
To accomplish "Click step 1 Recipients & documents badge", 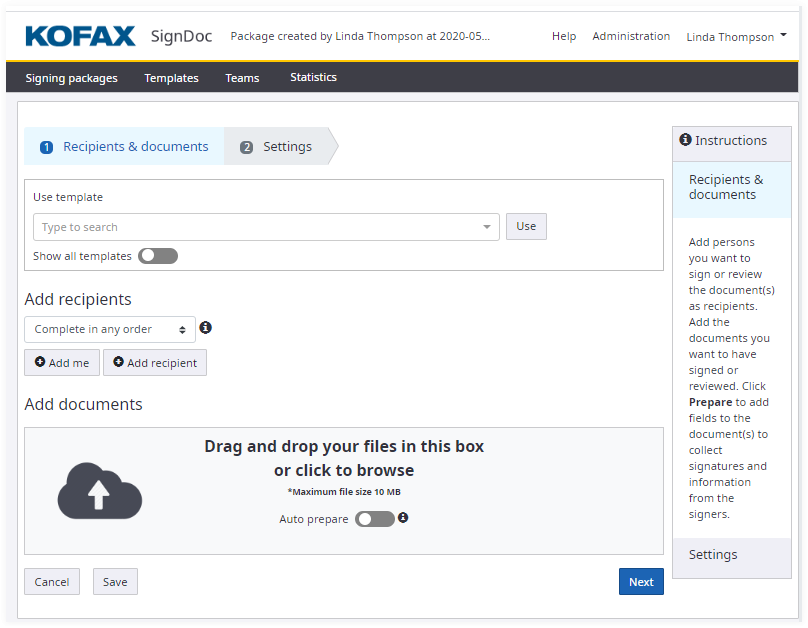I will pyautogui.click(x=46, y=147).
